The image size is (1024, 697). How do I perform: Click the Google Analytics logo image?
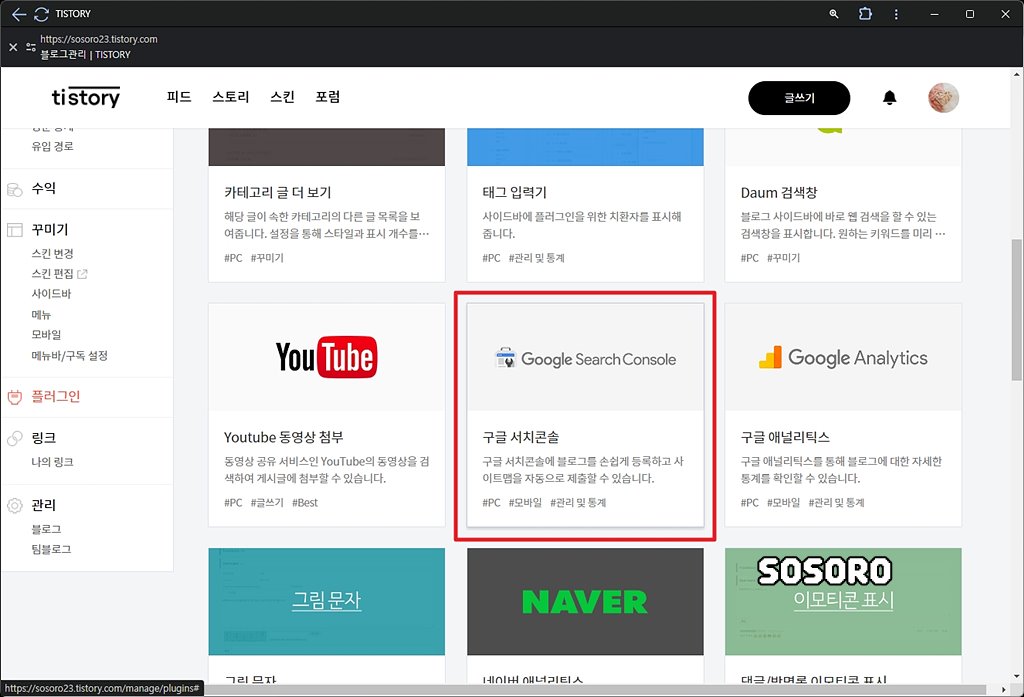843,357
